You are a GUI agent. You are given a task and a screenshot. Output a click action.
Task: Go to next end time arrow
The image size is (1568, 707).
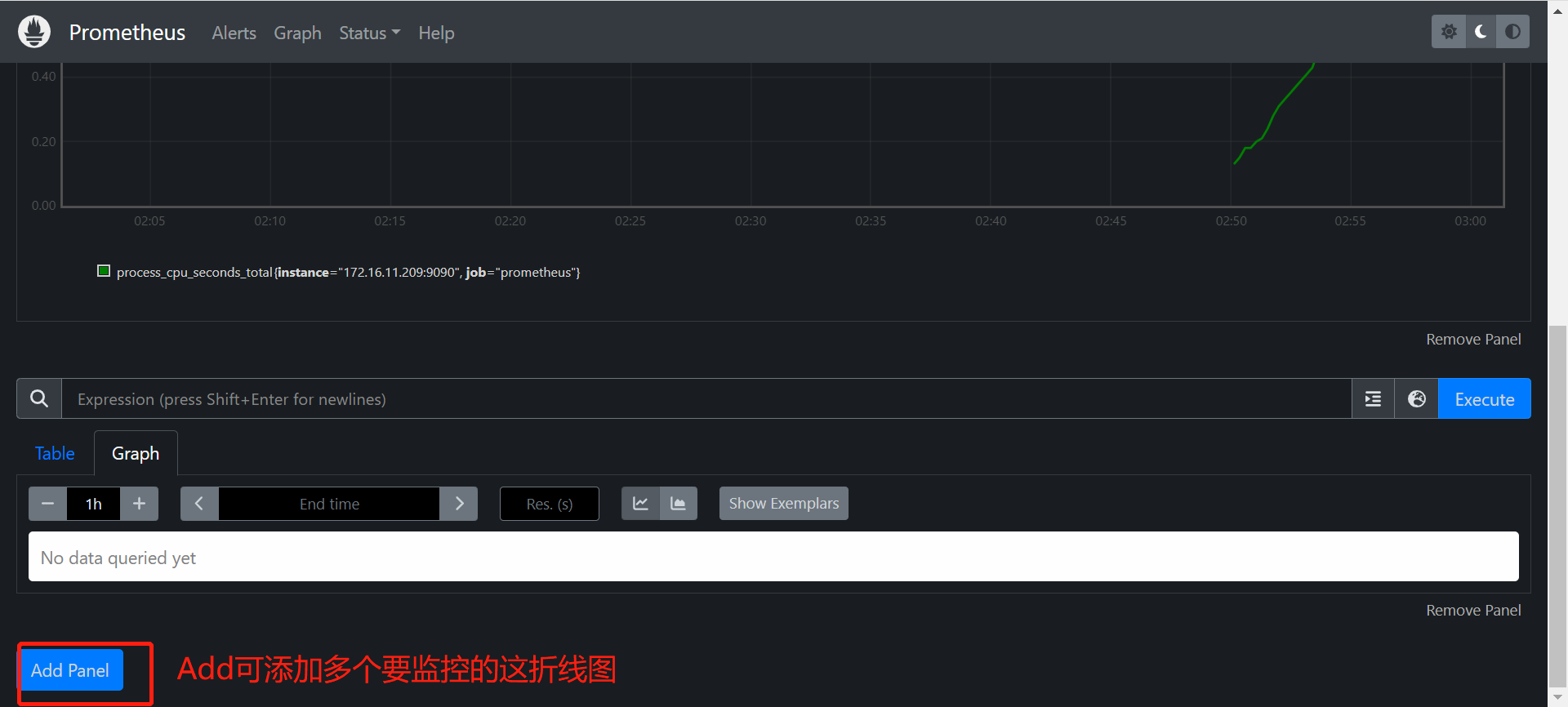pyautogui.click(x=459, y=504)
